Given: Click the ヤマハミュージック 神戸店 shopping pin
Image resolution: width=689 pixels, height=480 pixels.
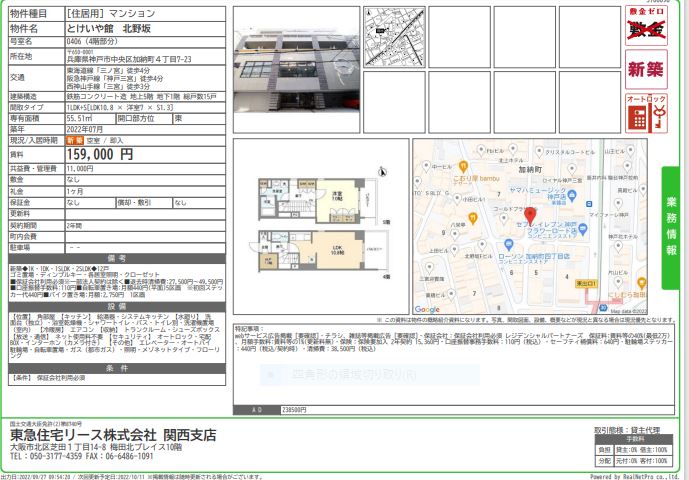Looking at the screenshot, I should [x=572, y=196].
